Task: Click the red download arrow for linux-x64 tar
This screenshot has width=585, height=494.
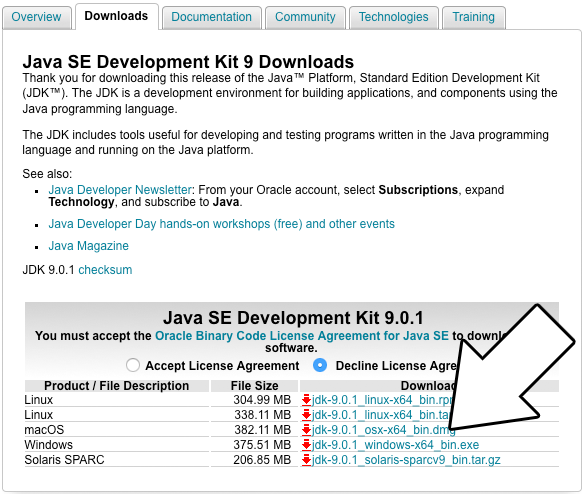Action: tap(306, 415)
